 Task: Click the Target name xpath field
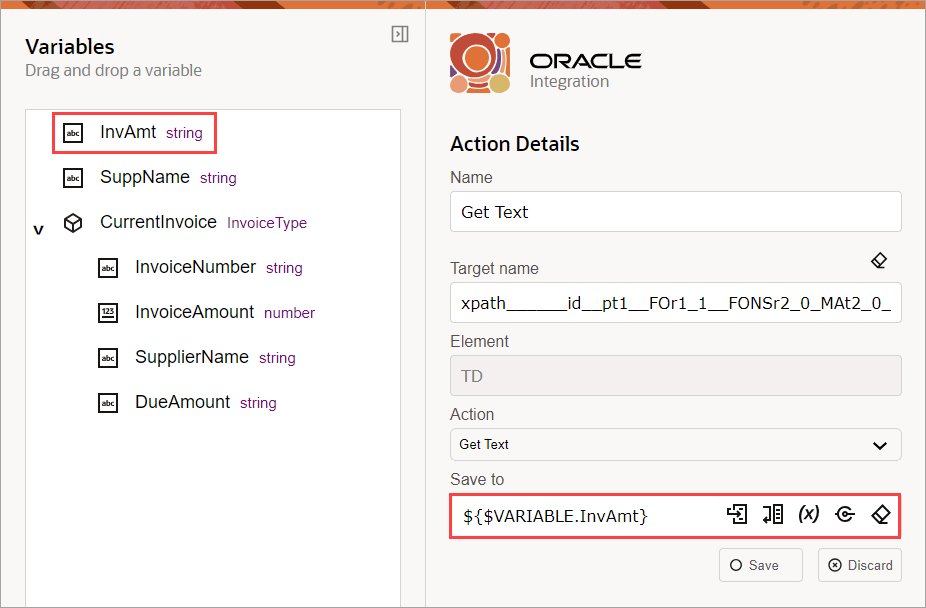[x=676, y=302]
